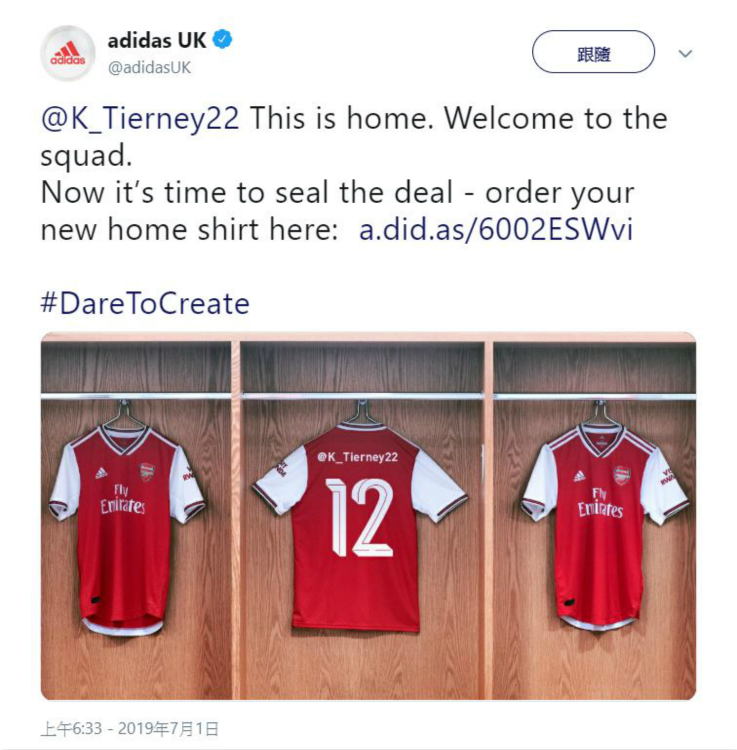Click the Arsenal crest on the right shirt
The height and width of the screenshot is (750, 737).
click(622, 475)
